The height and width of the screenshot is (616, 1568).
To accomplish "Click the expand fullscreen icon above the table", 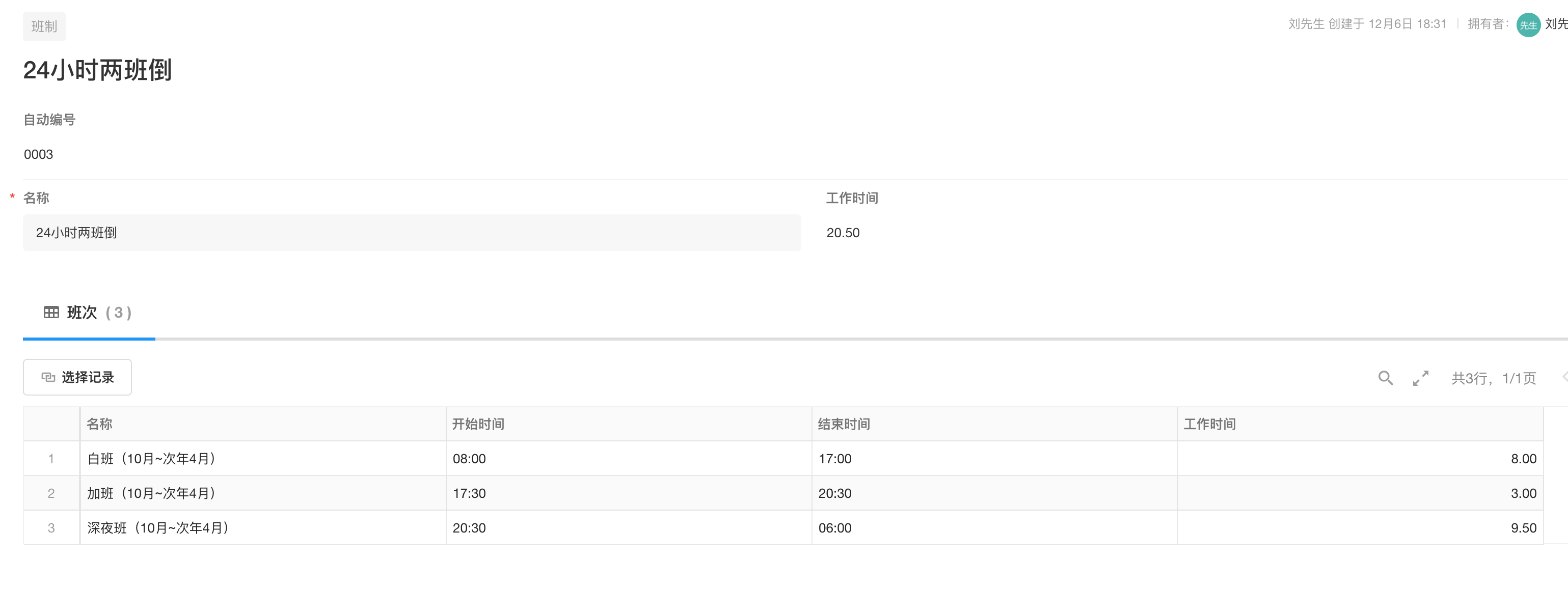I will click(x=1421, y=378).
